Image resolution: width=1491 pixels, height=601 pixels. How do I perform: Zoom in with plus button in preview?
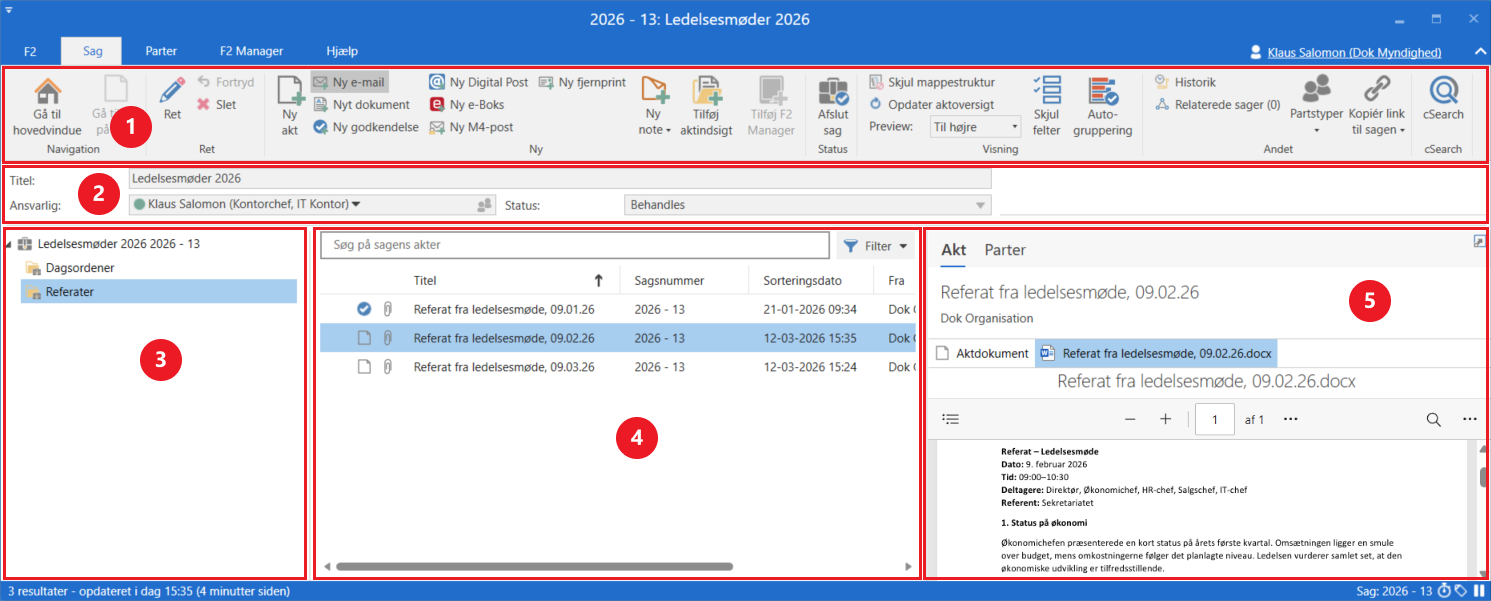pos(1165,419)
